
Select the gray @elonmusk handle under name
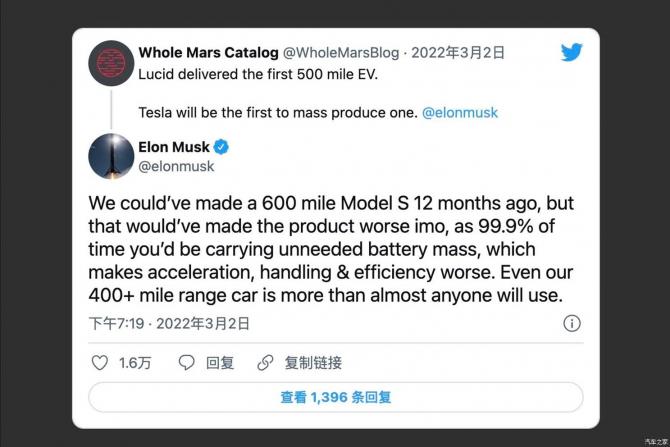click(177, 166)
